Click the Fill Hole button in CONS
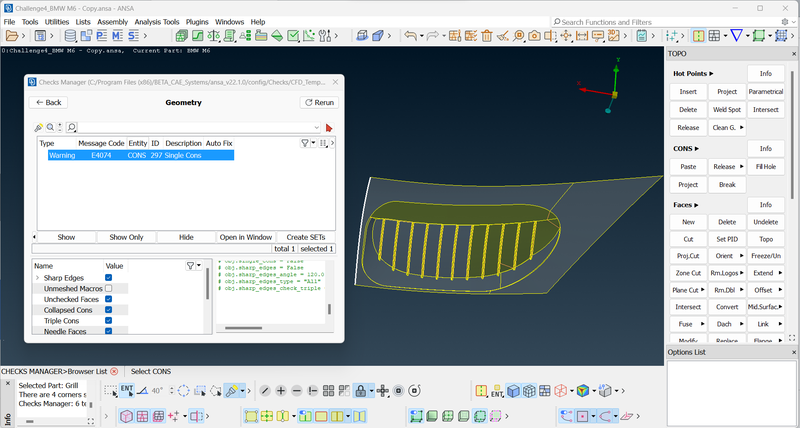Viewport: 800px width, 428px height. pyautogui.click(x=766, y=167)
